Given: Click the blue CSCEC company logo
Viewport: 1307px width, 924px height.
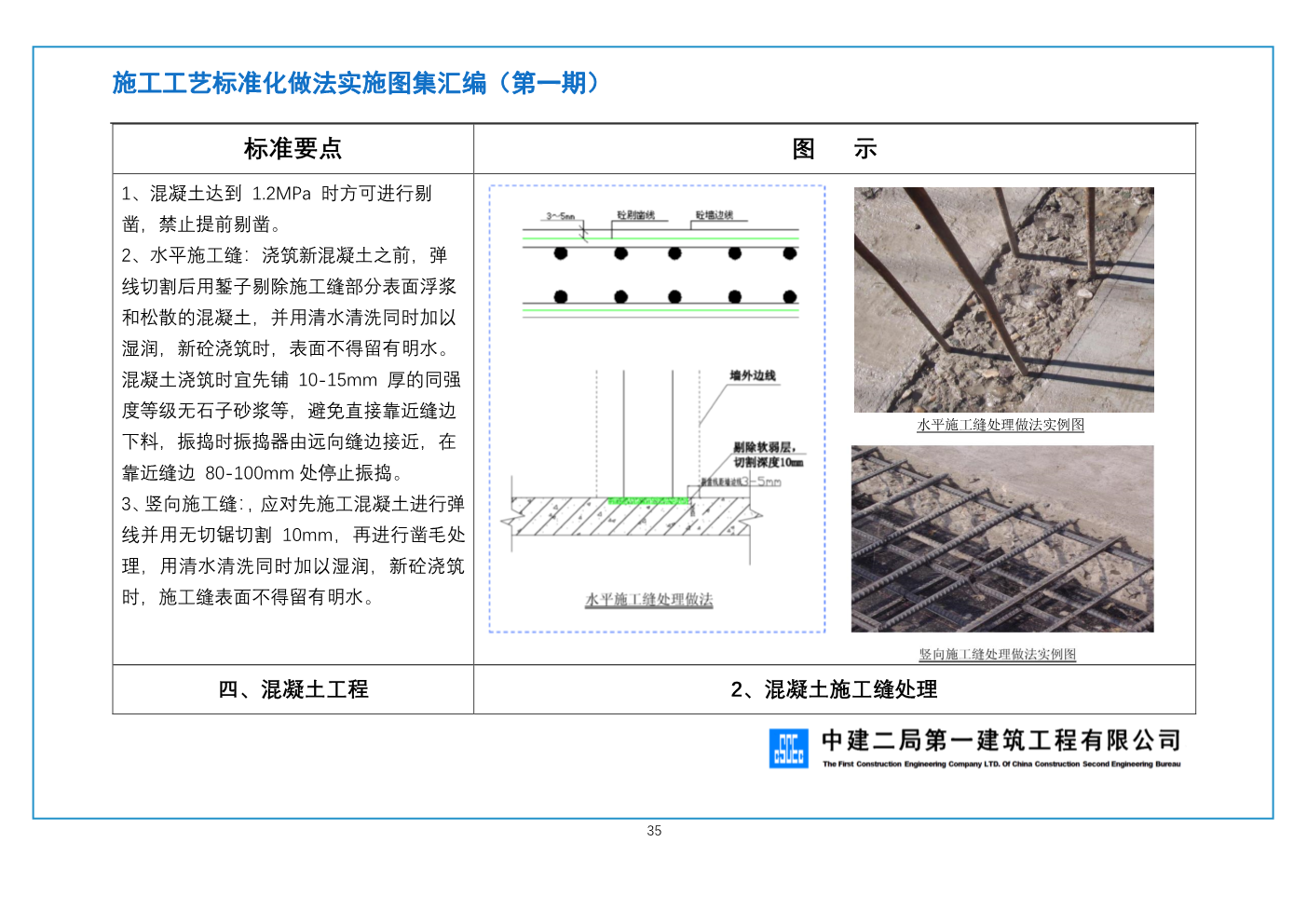Looking at the screenshot, I should [x=788, y=748].
